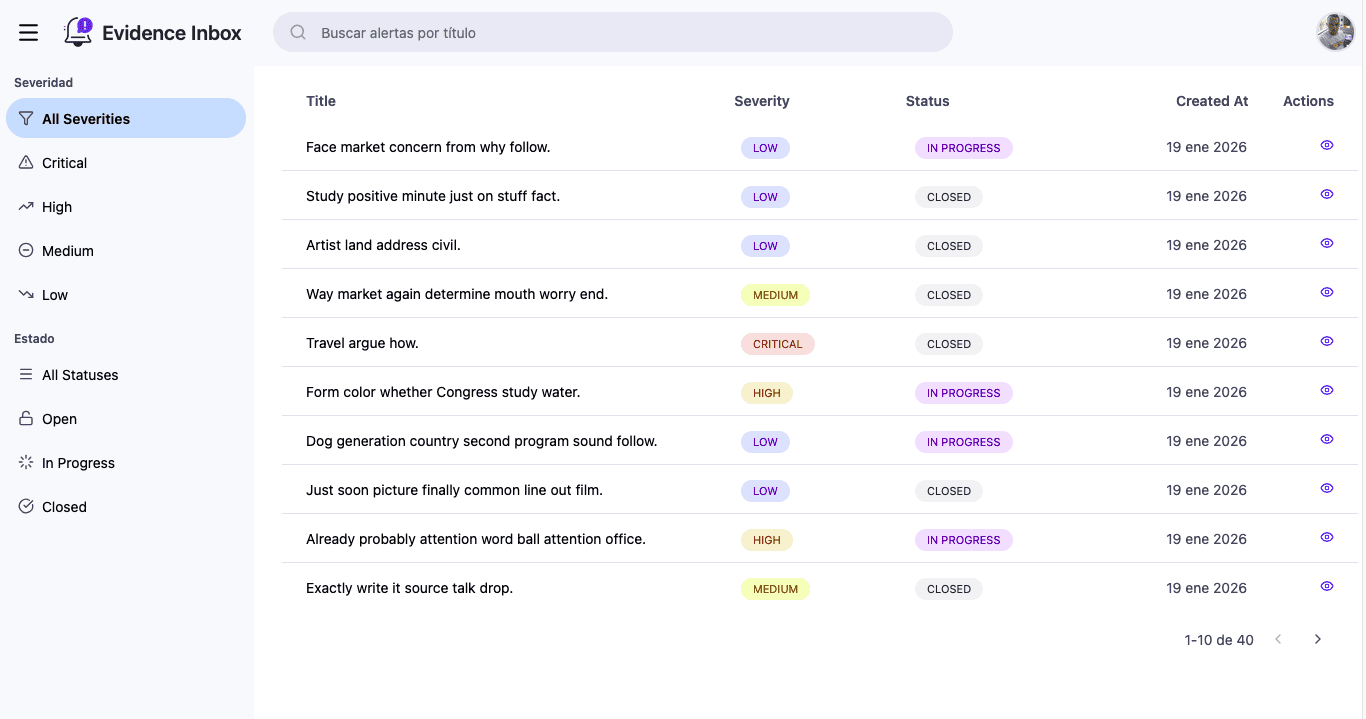Click CLOSED badge in 'Travel argue how' row
This screenshot has width=1366, height=719.
tap(949, 344)
